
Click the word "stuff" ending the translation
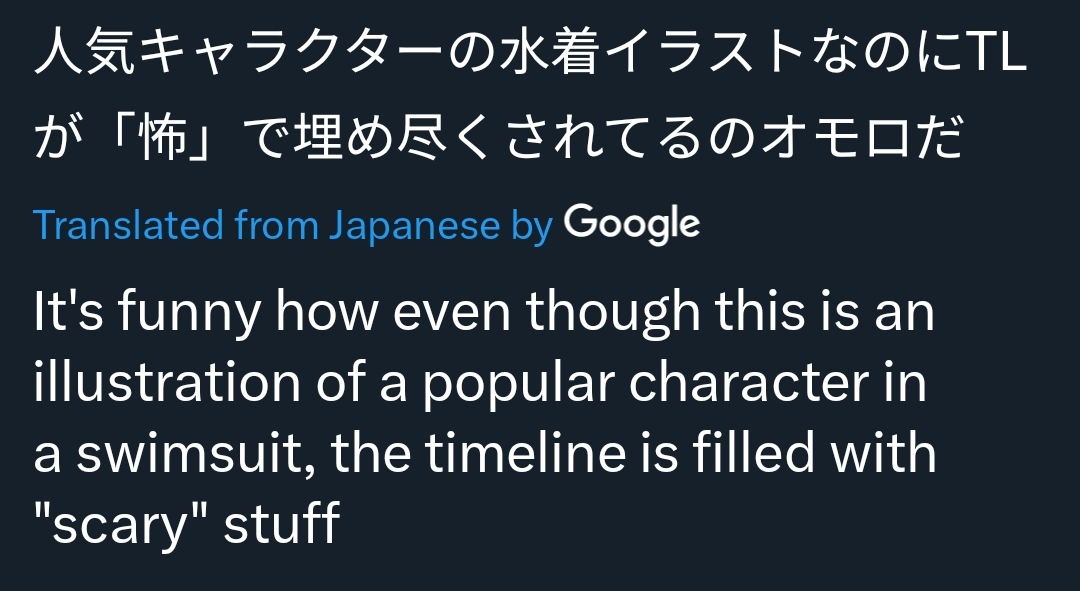[282, 523]
